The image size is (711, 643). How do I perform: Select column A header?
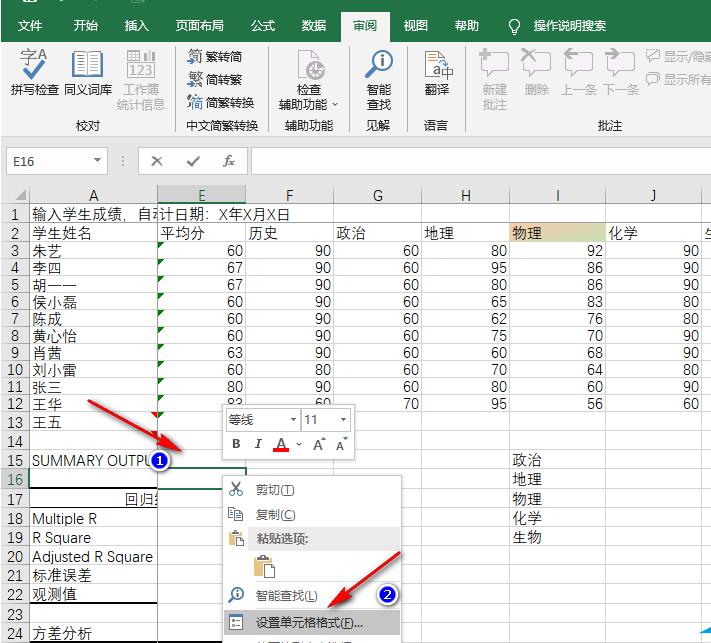coord(93,195)
